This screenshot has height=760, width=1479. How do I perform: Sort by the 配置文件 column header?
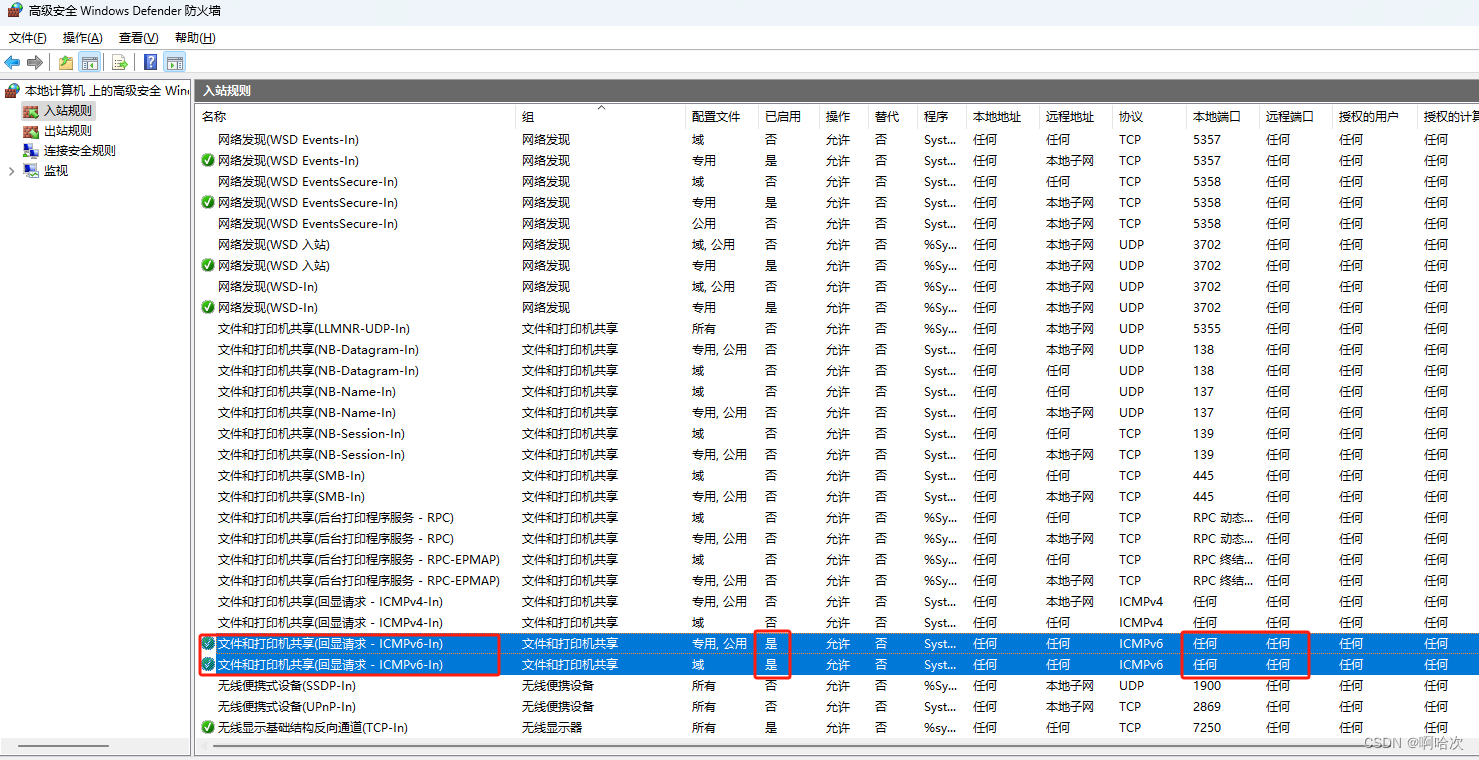[x=716, y=117]
